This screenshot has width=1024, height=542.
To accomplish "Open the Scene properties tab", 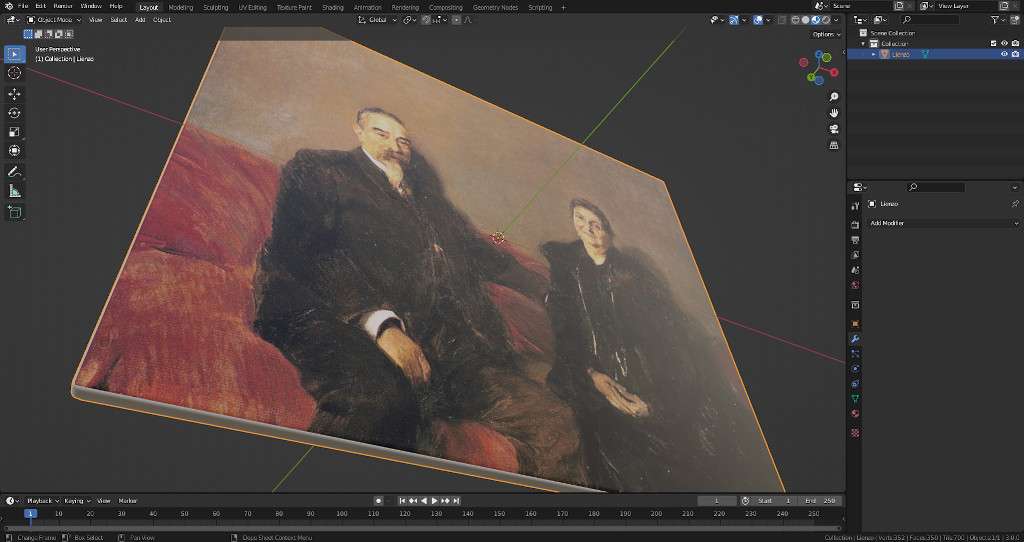I will 855,270.
